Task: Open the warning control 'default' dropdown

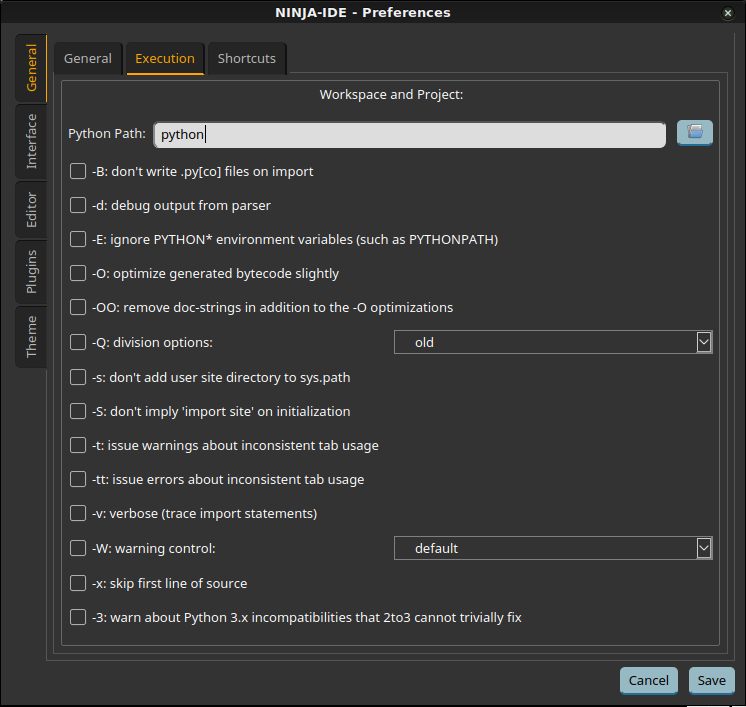Action: click(x=553, y=548)
